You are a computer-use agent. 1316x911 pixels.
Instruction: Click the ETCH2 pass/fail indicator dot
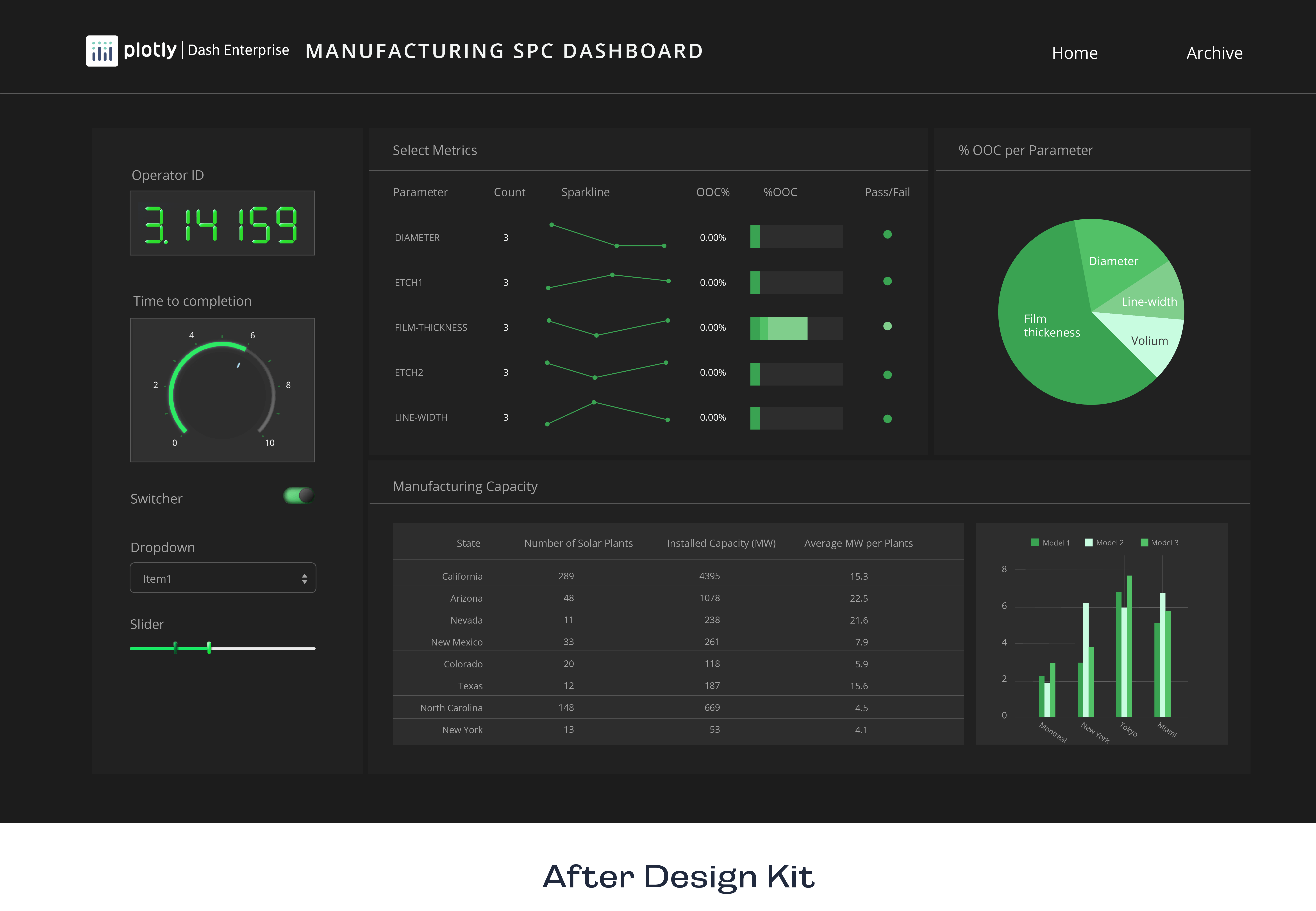887,375
